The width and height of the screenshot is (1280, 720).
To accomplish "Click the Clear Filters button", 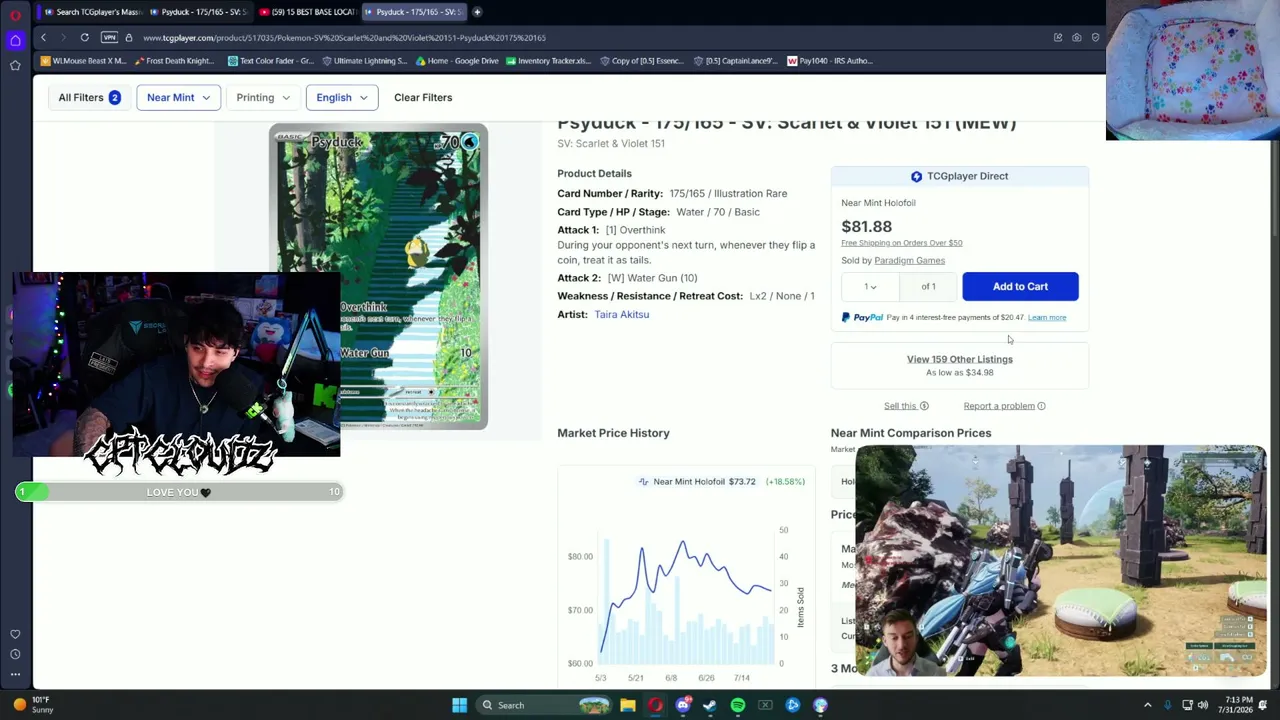I will coord(423,98).
